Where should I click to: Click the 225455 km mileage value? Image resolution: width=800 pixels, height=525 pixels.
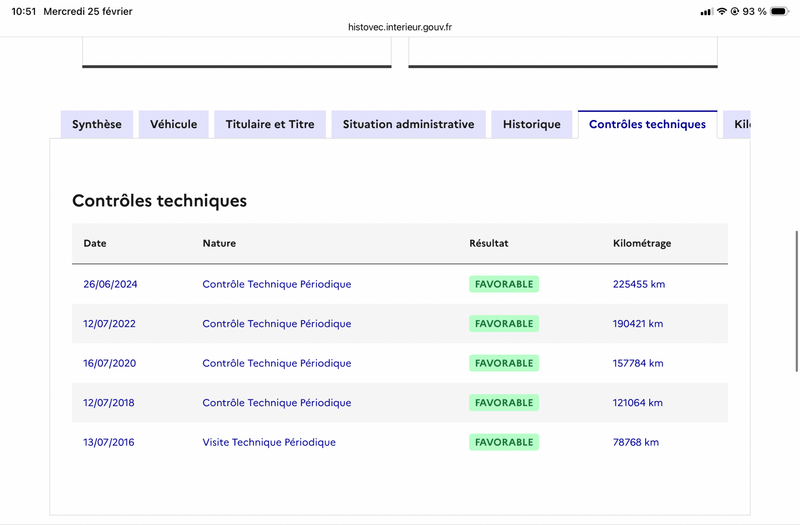639,284
